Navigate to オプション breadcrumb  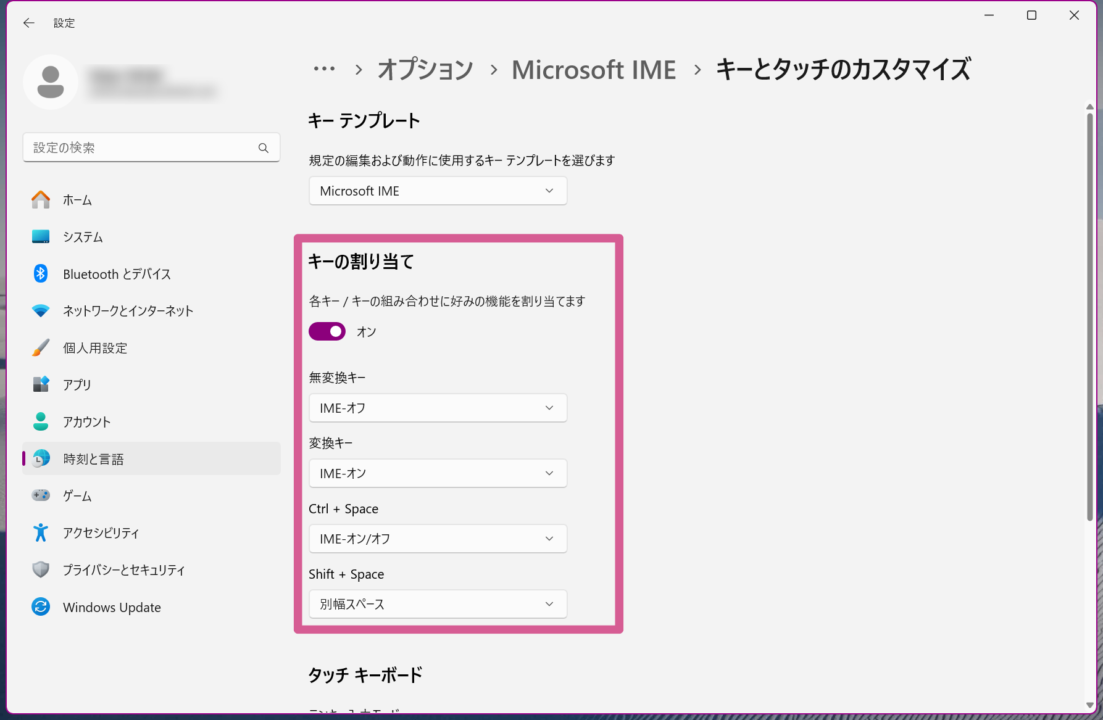[426, 70]
